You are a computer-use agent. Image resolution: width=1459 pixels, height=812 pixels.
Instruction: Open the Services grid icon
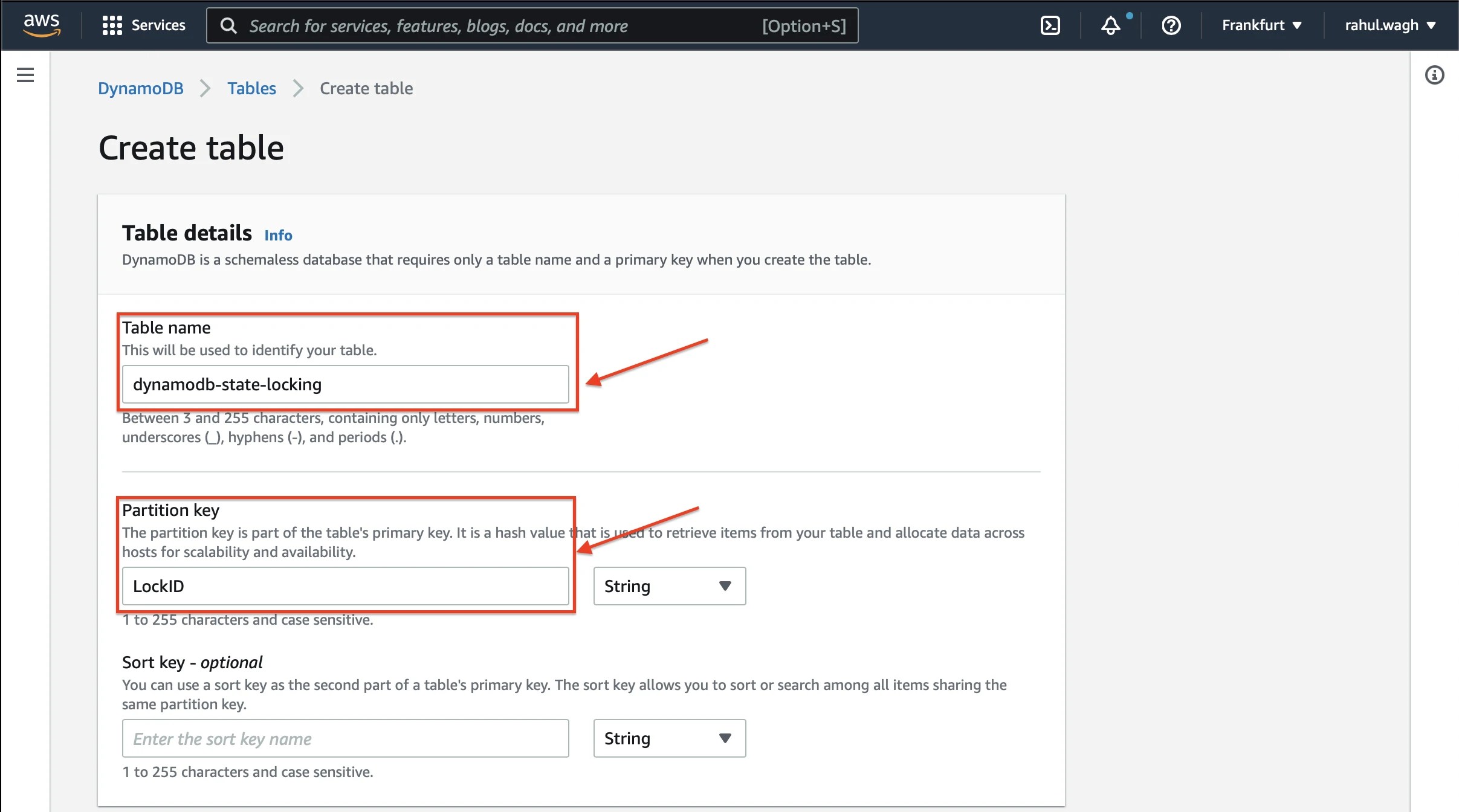pyautogui.click(x=112, y=25)
